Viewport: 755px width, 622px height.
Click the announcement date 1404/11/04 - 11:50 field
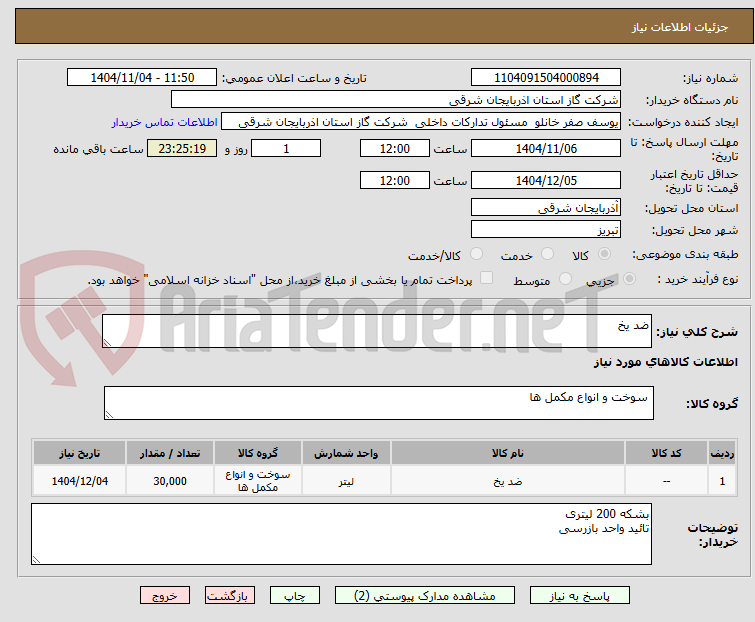[x=142, y=78]
